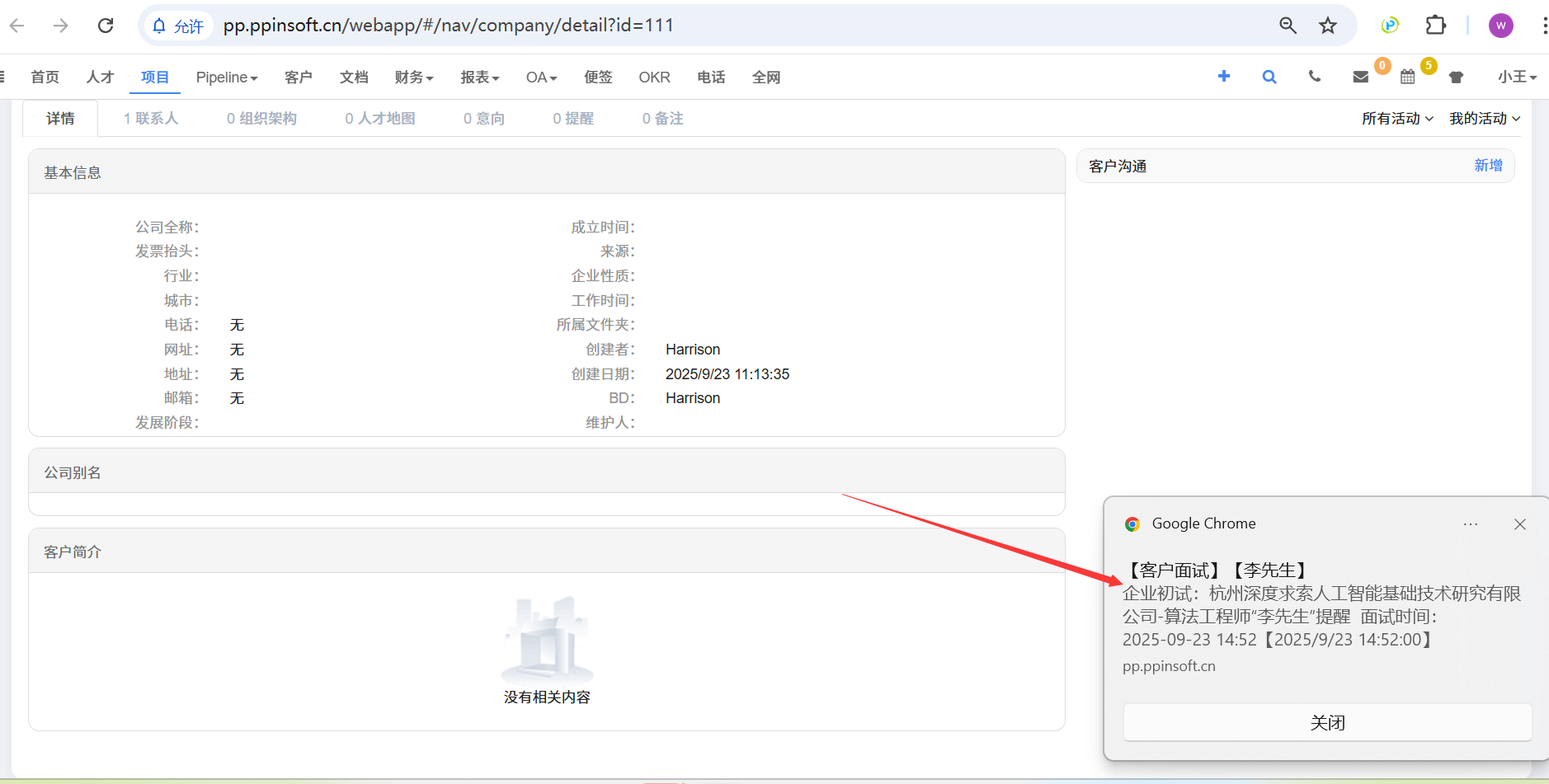Expand the Pipeline dropdown menu
The width and height of the screenshot is (1549, 784).
(x=227, y=77)
